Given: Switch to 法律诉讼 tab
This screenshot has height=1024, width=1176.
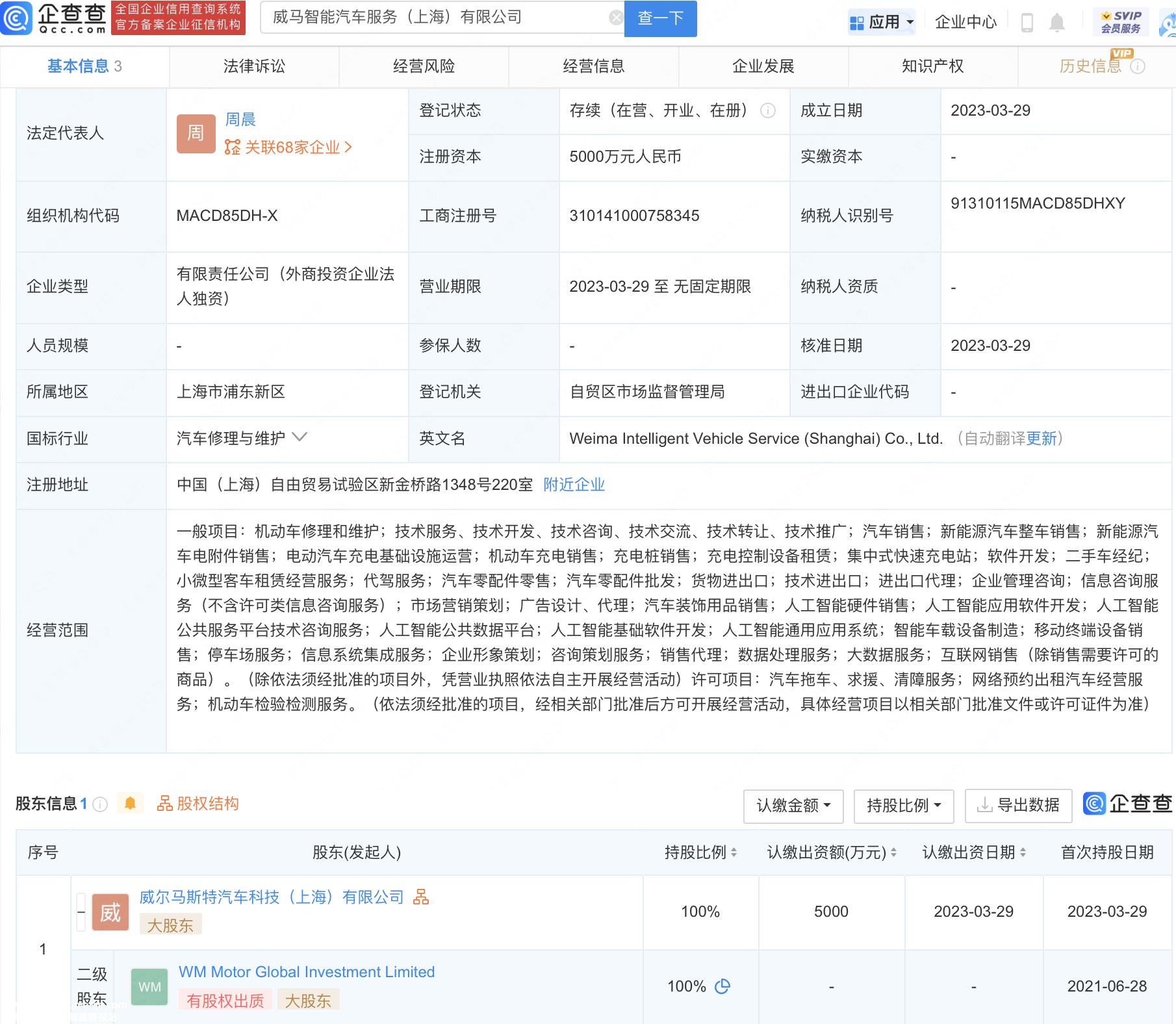Looking at the screenshot, I should 254,66.
